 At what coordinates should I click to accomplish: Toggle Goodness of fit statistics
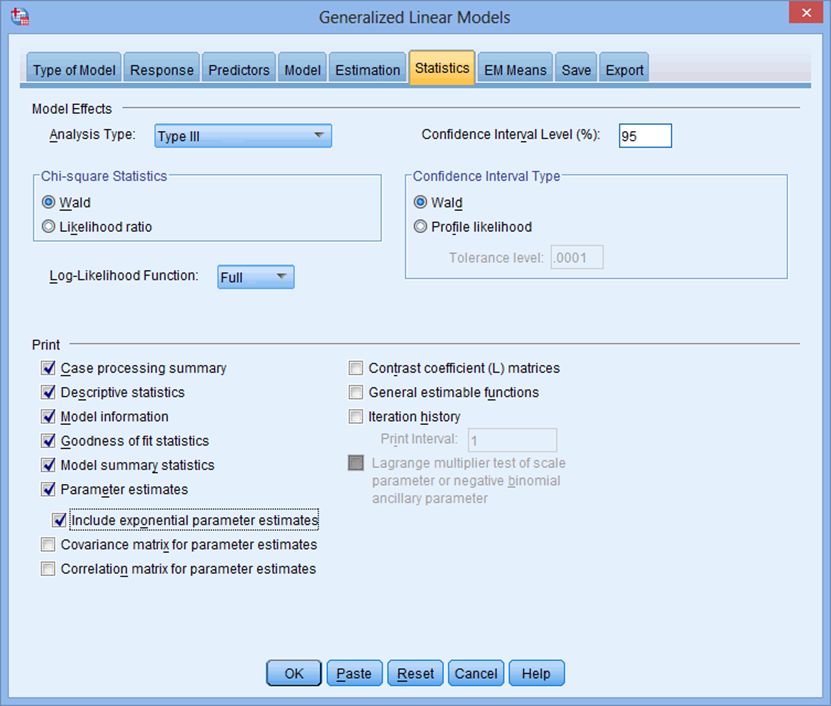click(48, 440)
